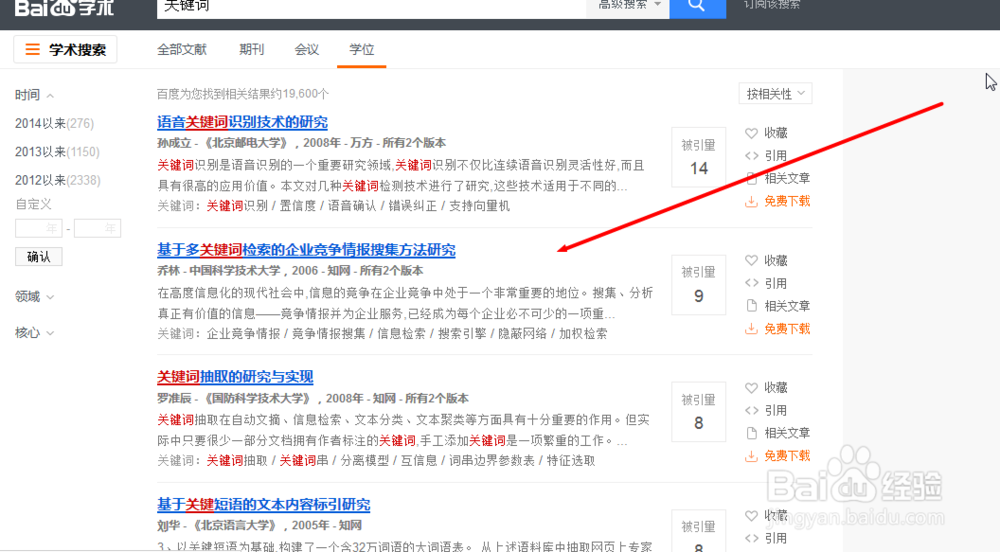Expand the 核心 filter section

34,332
